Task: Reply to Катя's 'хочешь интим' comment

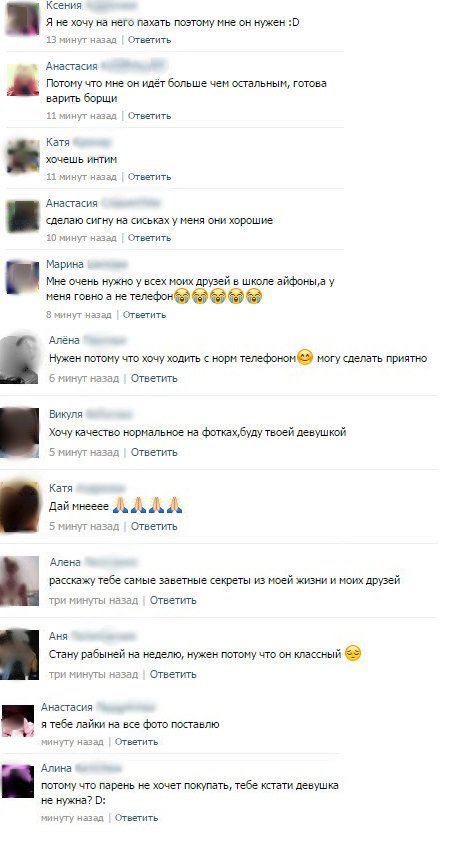Action: point(149,177)
